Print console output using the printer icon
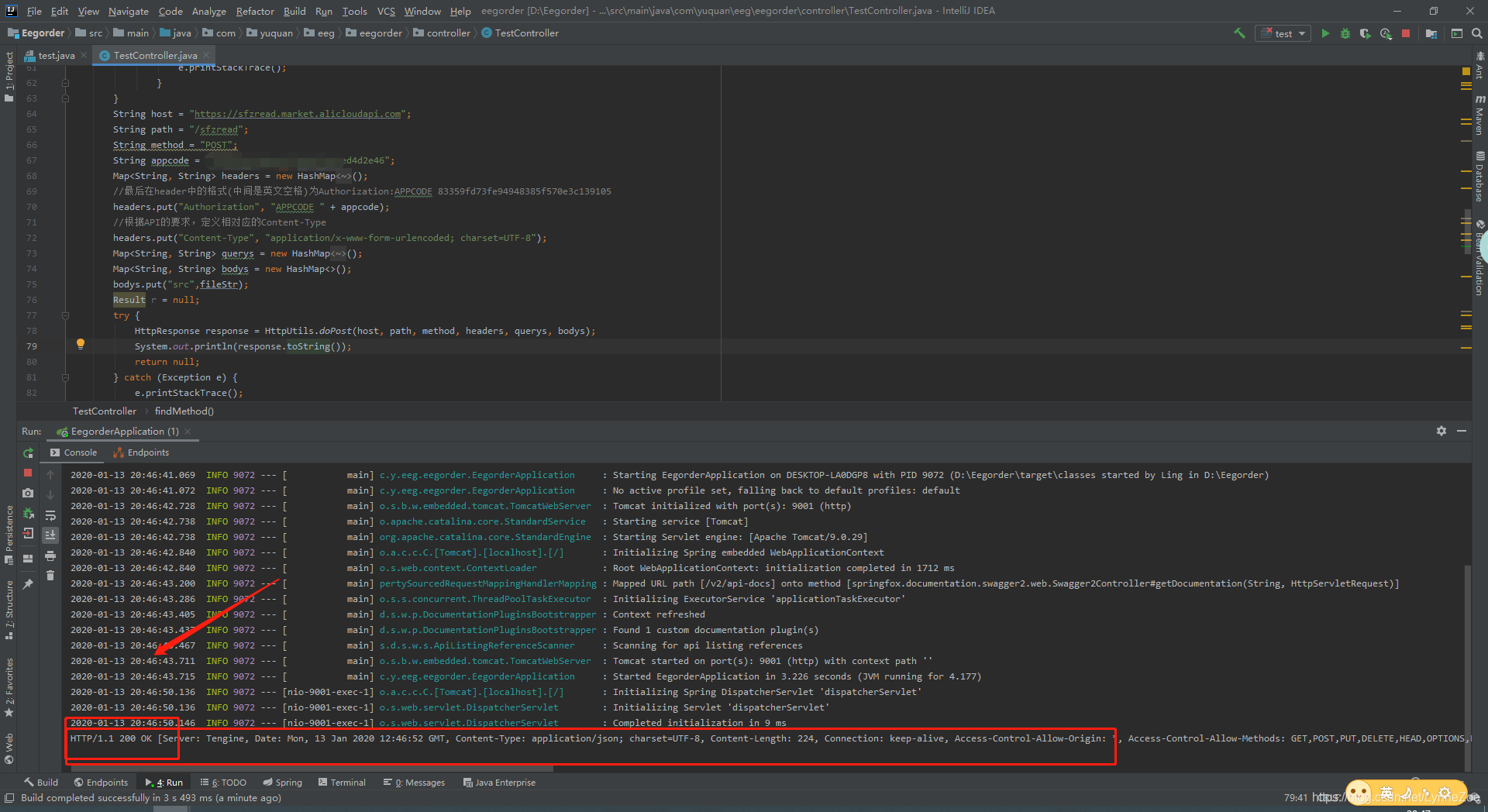Screen dimensions: 1488x812 click(50, 556)
